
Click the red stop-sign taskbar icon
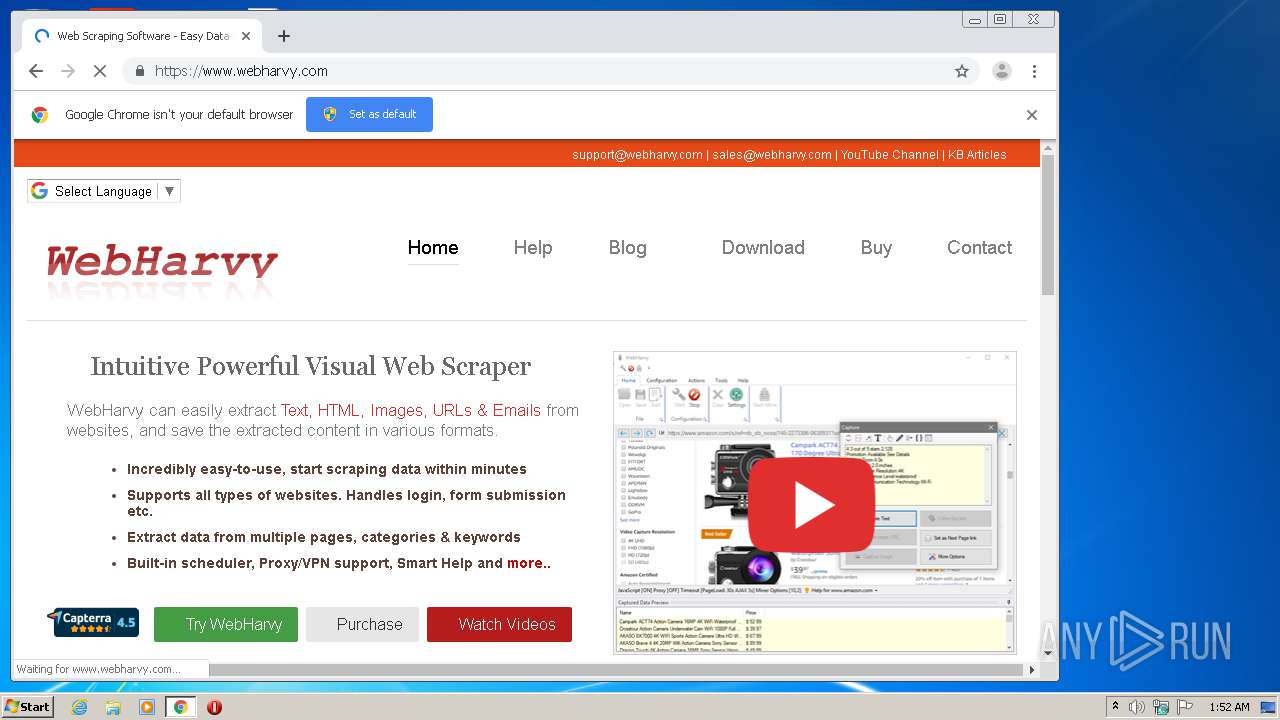214,707
